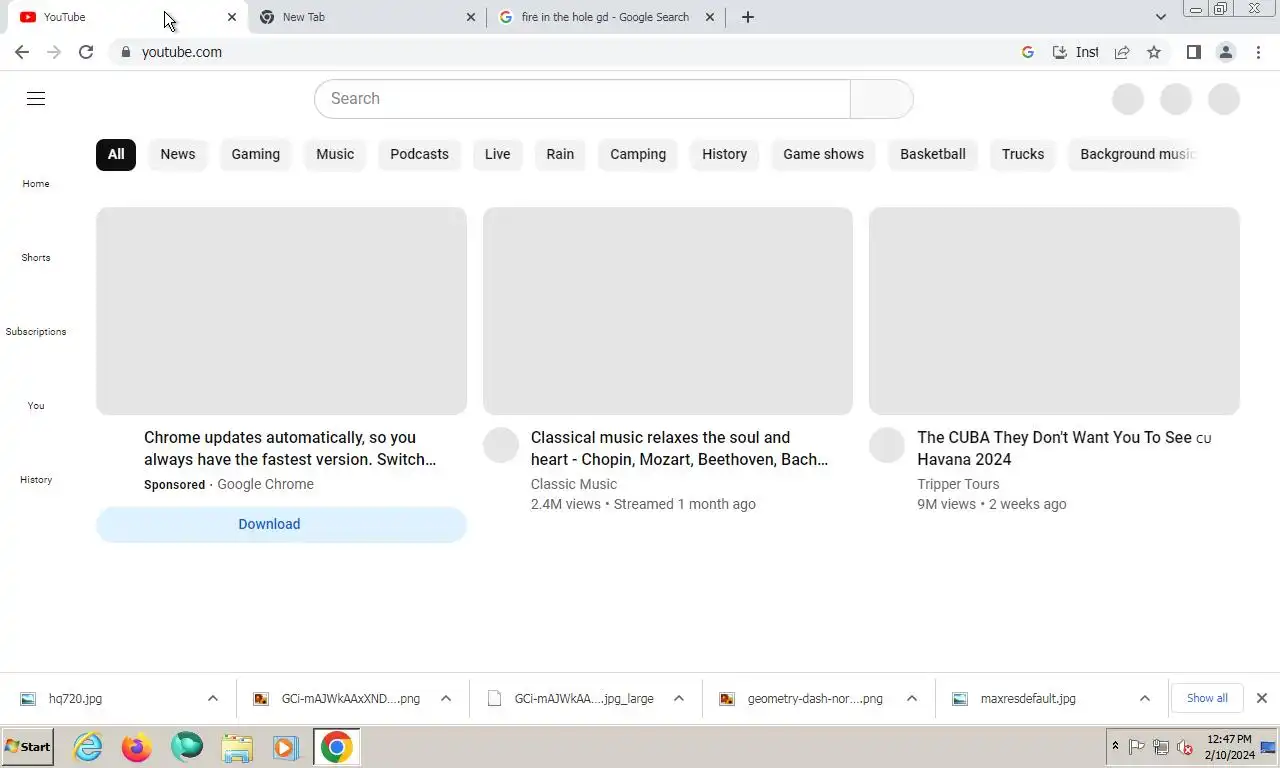Open the Classic Music channel link
This screenshot has width=1280, height=768.
click(574, 484)
